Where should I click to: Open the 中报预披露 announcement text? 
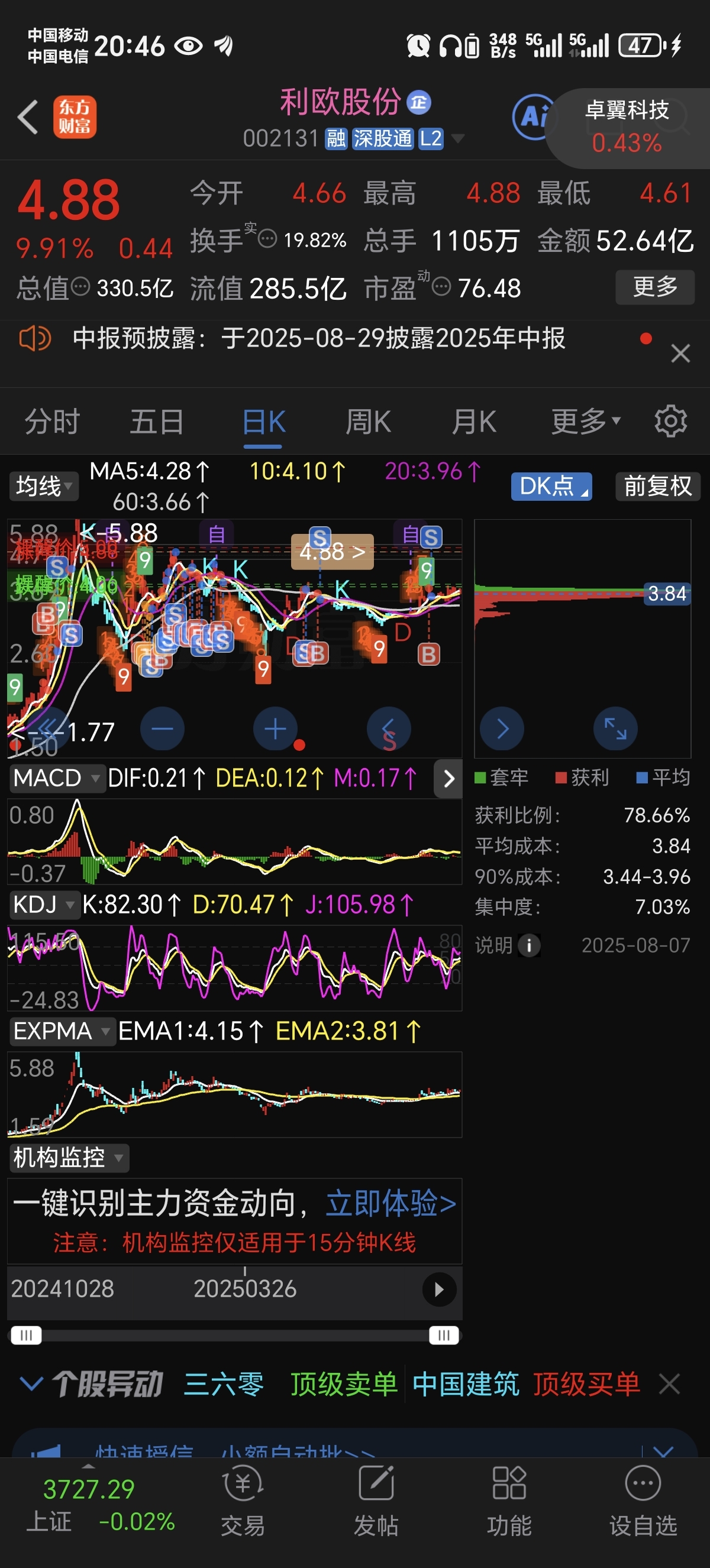point(319,338)
